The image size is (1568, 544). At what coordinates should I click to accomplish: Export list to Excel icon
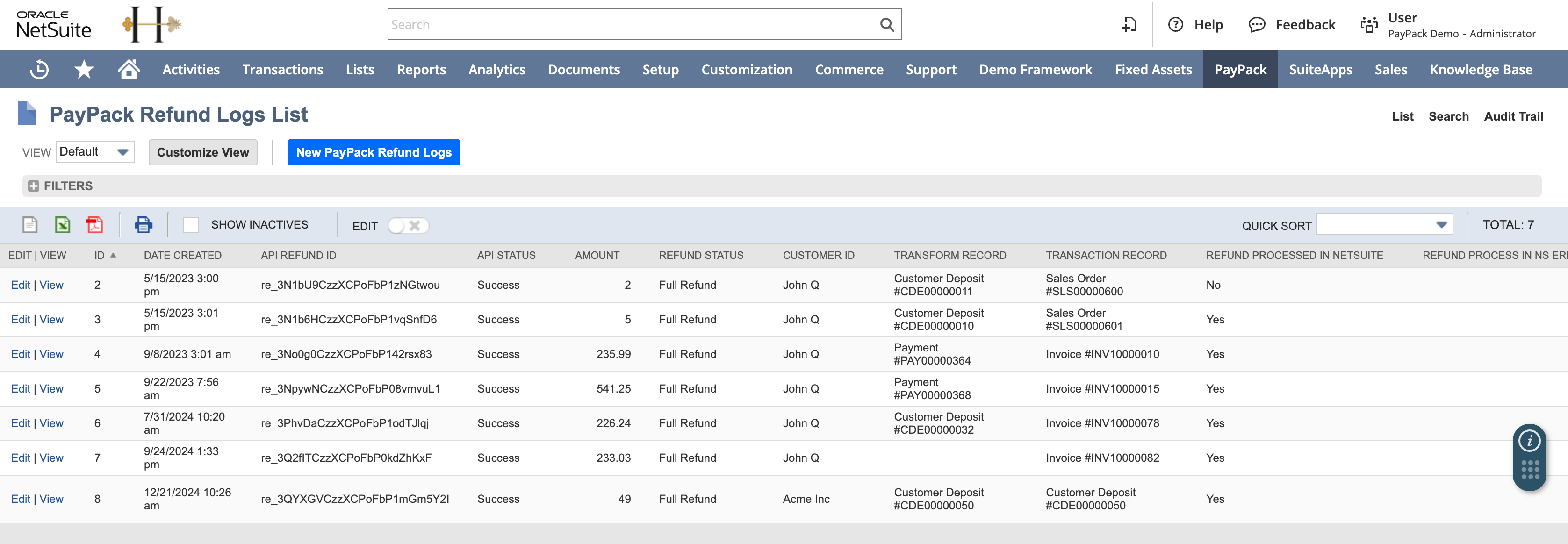pos(62,225)
